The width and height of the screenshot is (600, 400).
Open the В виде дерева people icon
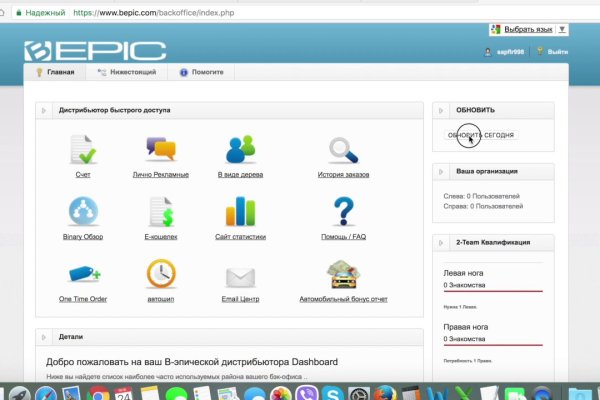coord(241,150)
